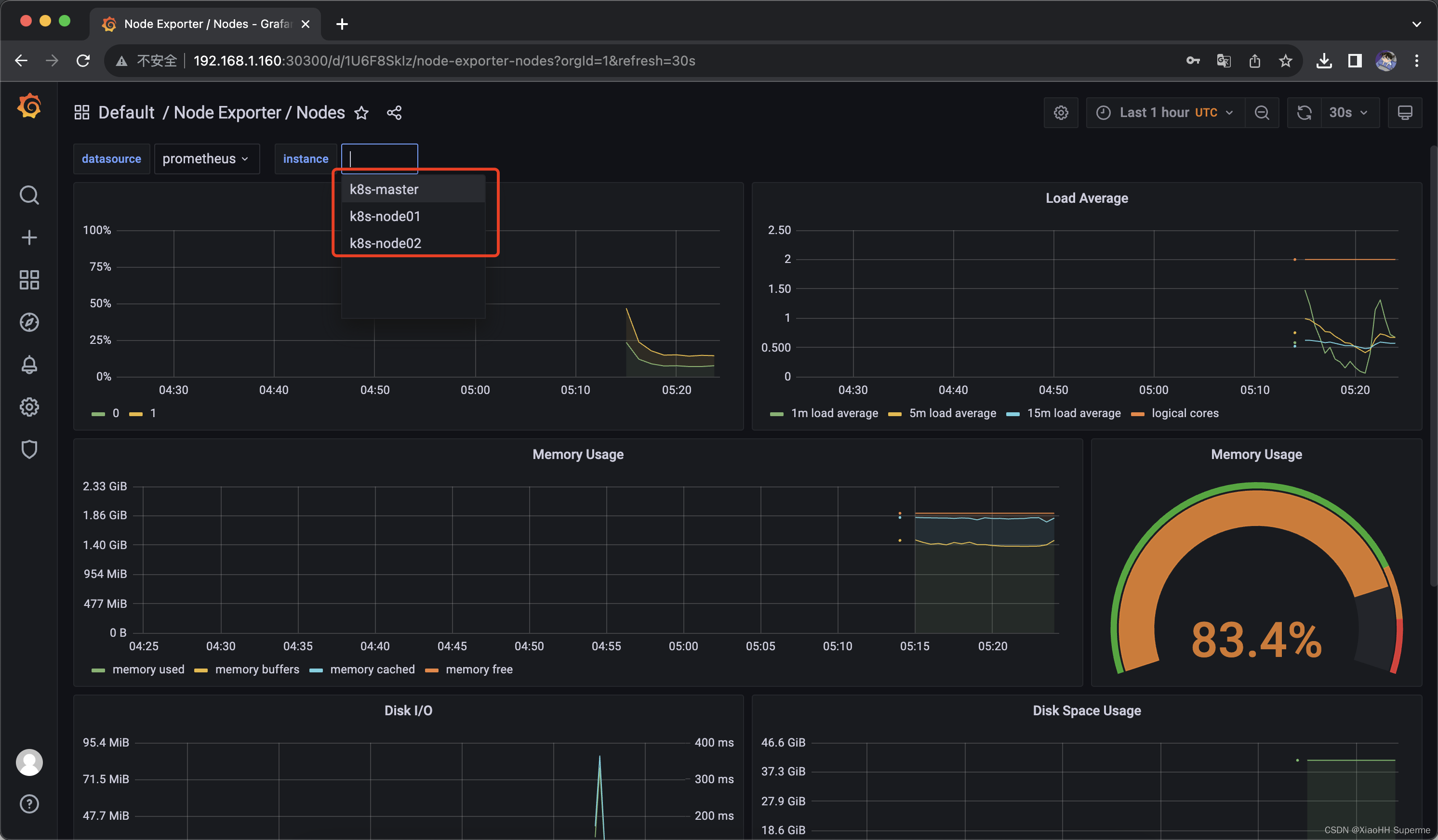This screenshot has height=840, width=1438.
Task: Click the translate page icon
Action: pos(1224,61)
